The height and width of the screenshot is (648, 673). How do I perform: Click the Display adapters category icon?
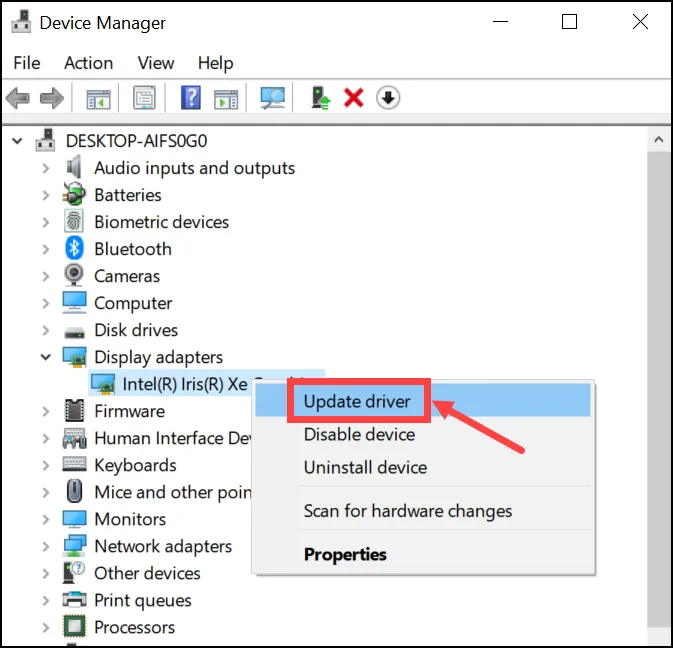click(x=74, y=357)
